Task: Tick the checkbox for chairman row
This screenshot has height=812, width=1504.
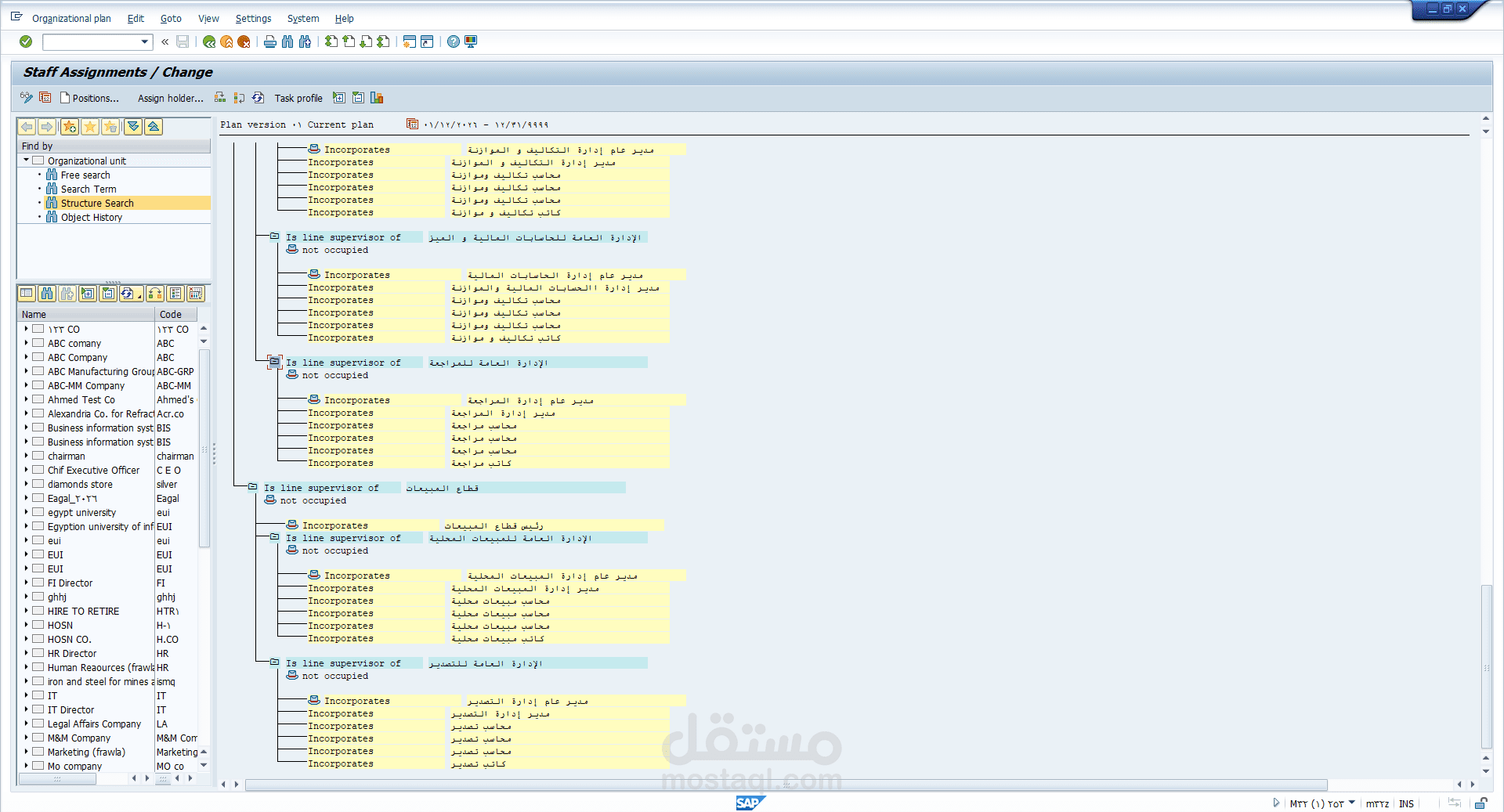Action: 38,456
